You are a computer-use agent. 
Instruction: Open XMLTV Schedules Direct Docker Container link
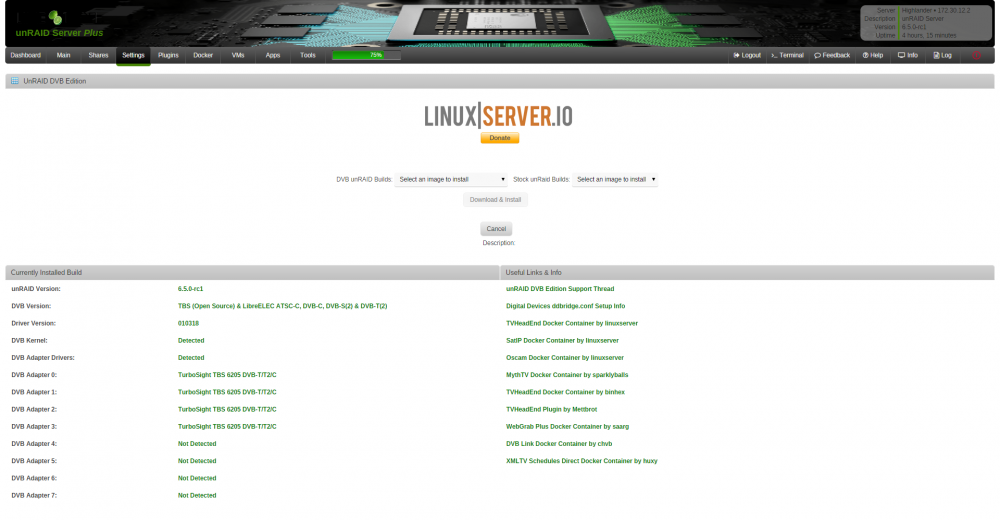(581, 461)
